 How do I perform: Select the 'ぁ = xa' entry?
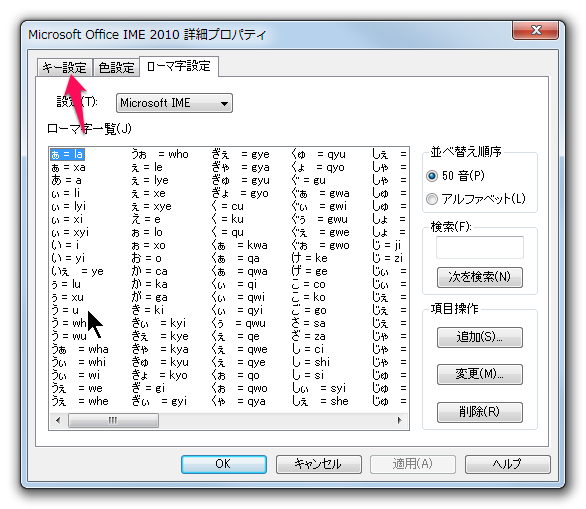pyautogui.click(x=68, y=167)
